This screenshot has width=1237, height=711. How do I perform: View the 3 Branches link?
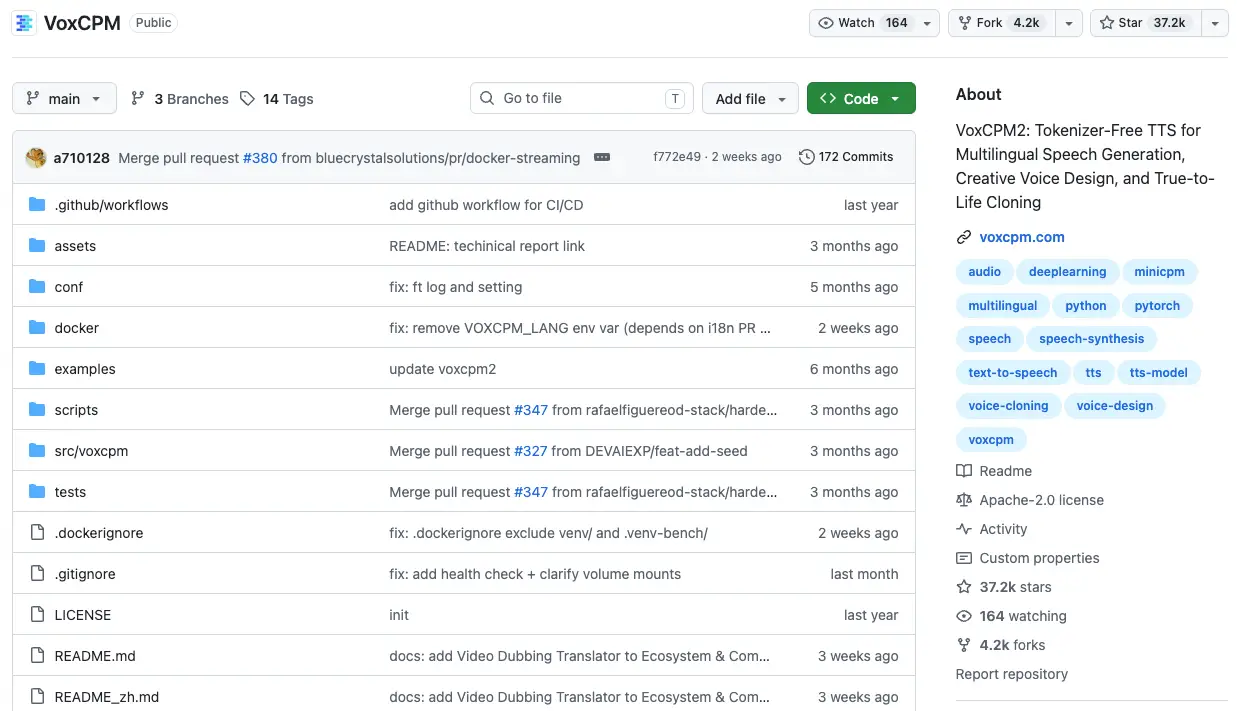pyautogui.click(x=180, y=99)
